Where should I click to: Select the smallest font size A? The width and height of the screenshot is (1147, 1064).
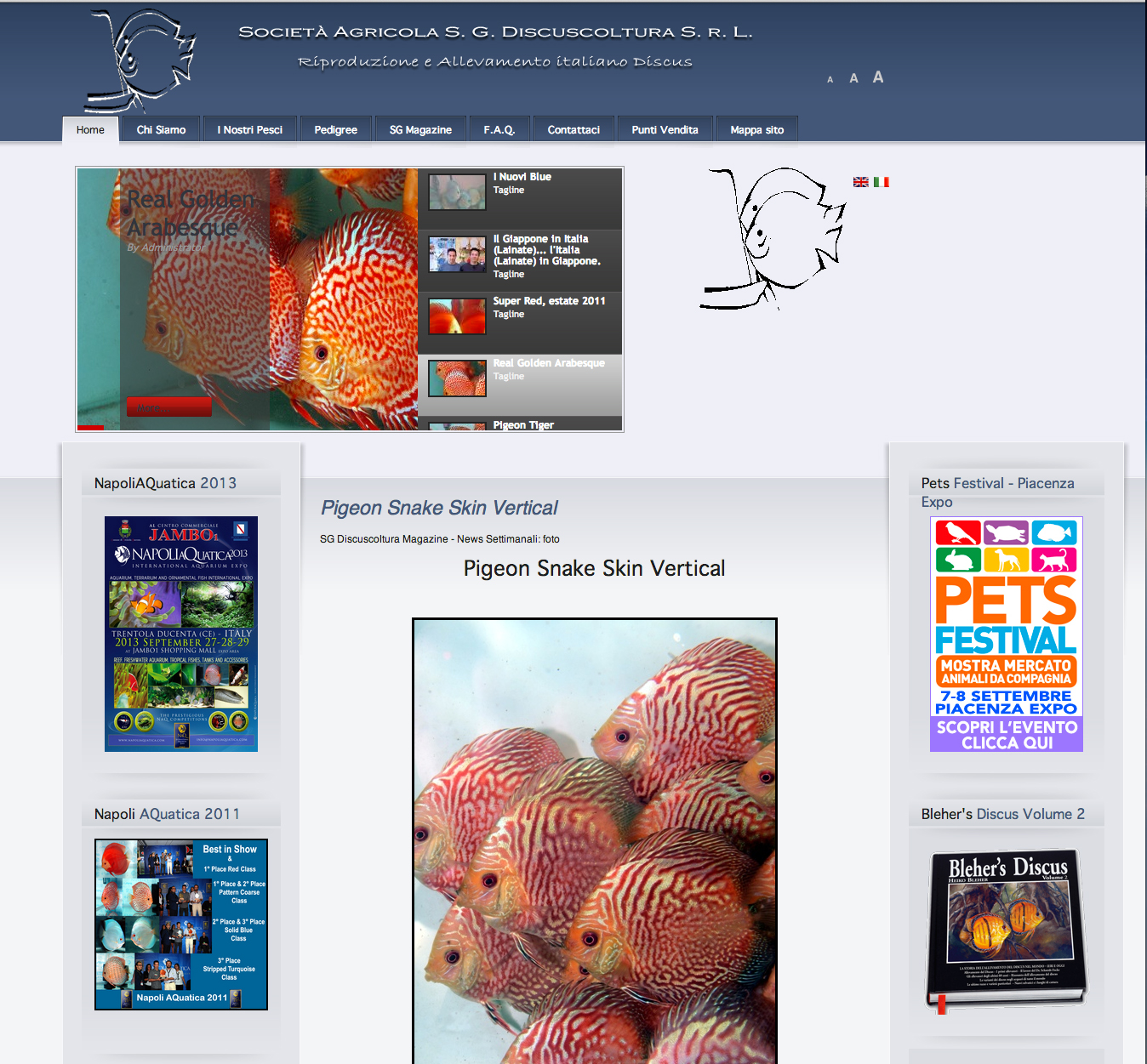click(x=830, y=80)
